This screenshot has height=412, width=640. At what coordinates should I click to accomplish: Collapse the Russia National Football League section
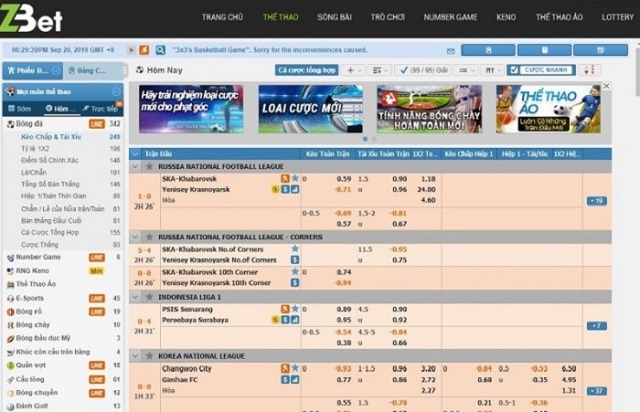(135, 166)
